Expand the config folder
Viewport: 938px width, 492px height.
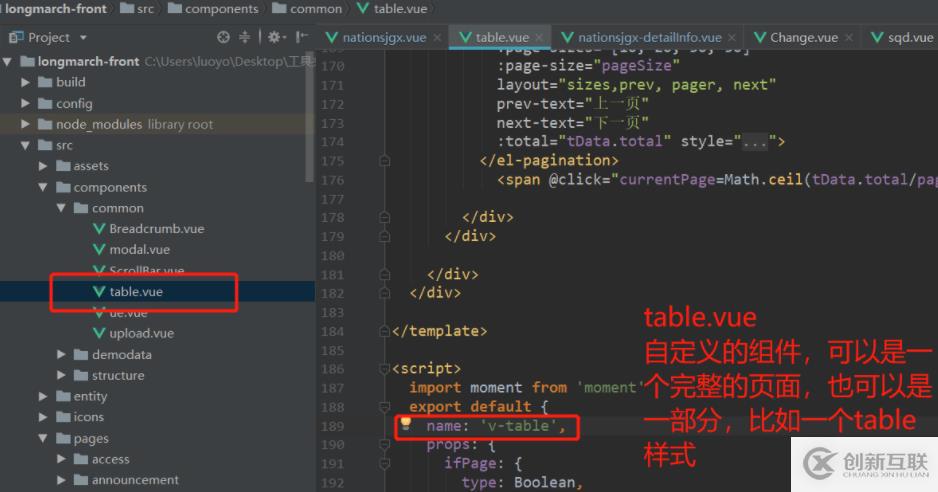click(25, 104)
